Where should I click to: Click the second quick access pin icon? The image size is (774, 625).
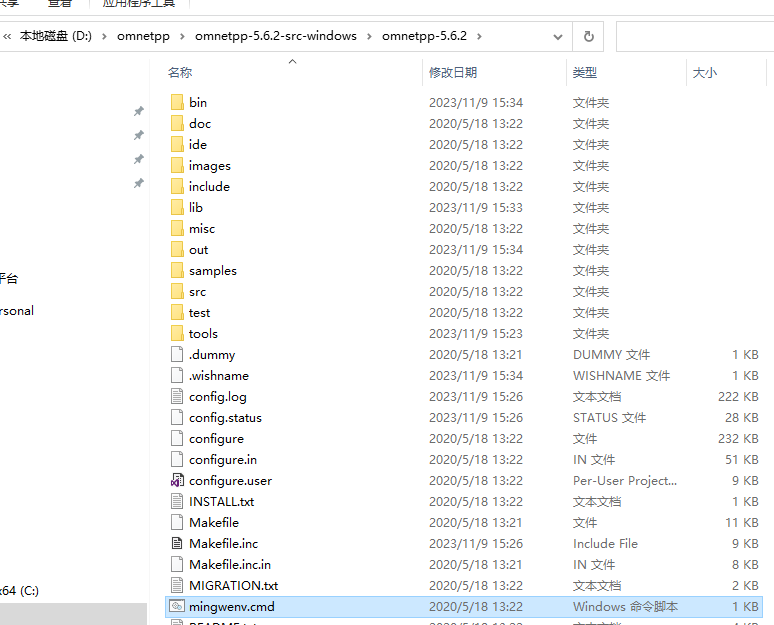point(139,135)
